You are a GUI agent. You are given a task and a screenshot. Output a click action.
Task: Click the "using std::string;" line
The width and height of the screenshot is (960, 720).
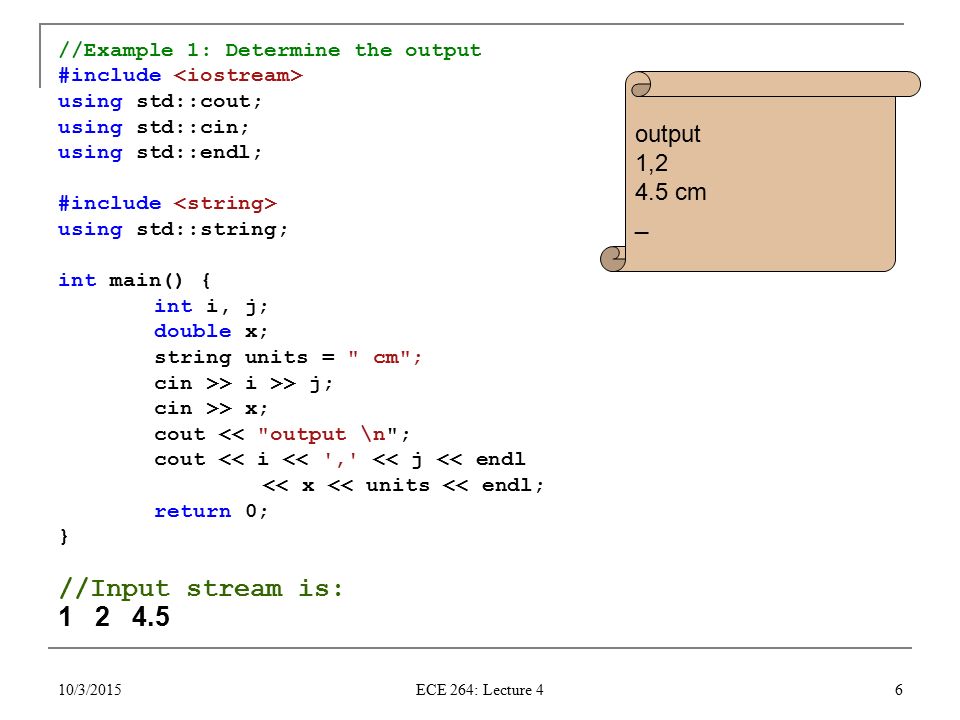tap(173, 230)
